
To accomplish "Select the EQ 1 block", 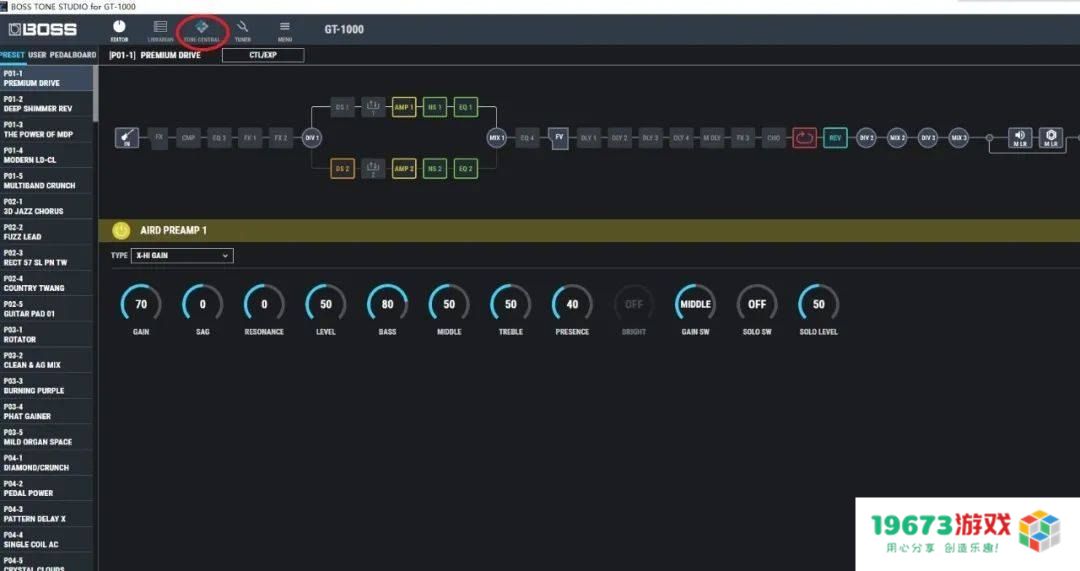I will point(466,107).
